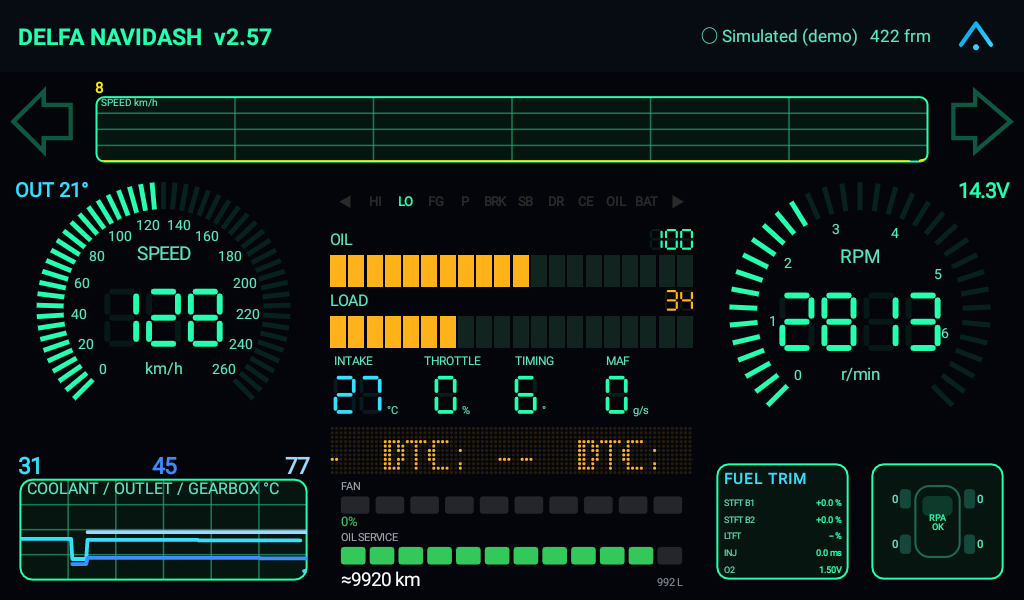Open the FUEL TRIM panel
The image size is (1024, 600).
(782, 522)
